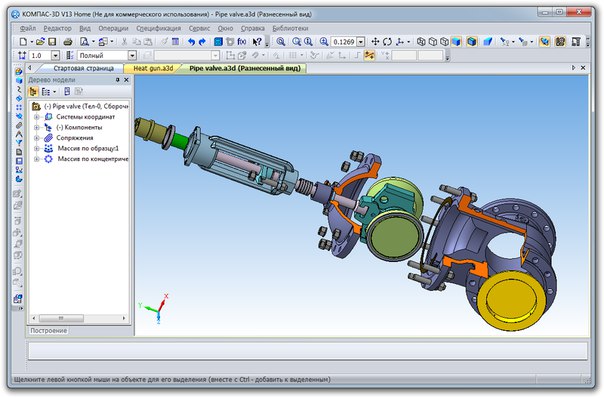Select the Rotate view tool
This screenshot has height=398, width=604.
point(387,42)
